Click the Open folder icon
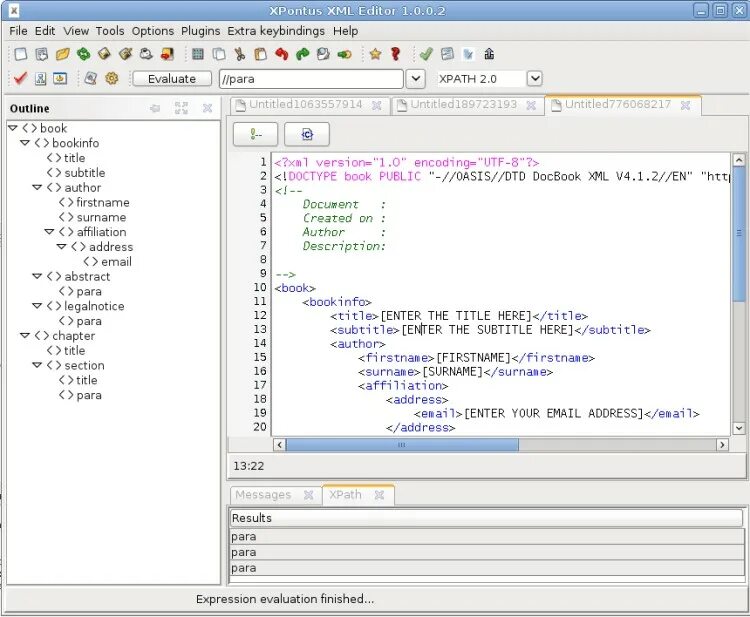 [63, 54]
